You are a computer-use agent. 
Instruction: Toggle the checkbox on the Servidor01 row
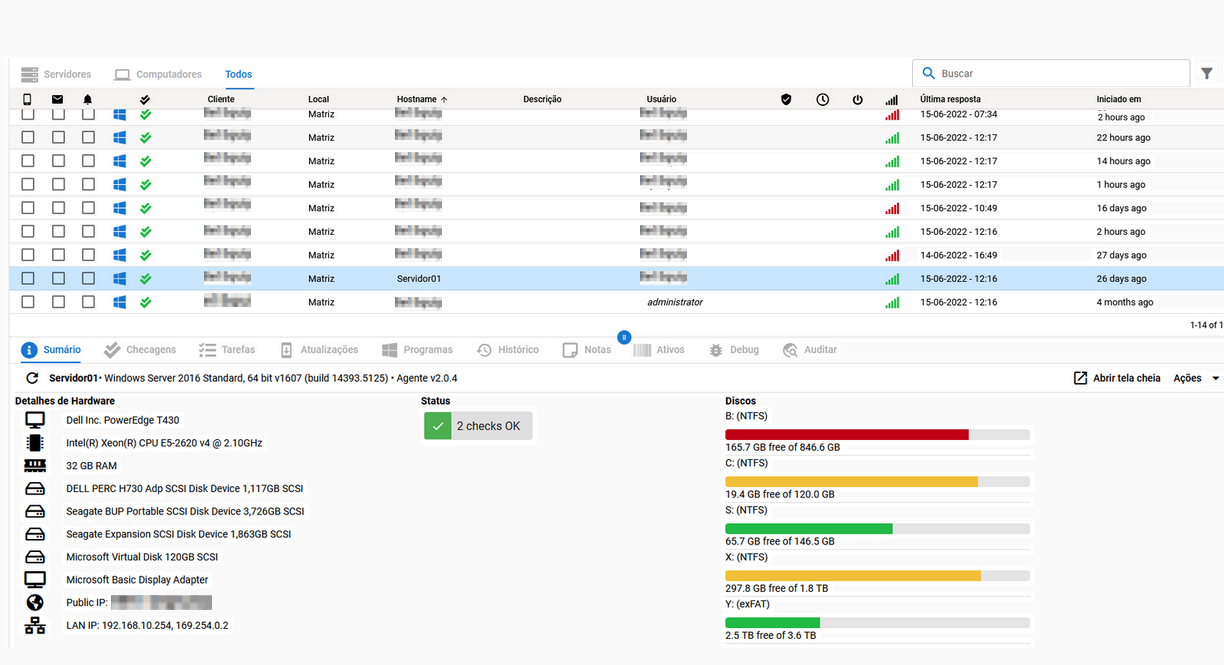pos(27,278)
